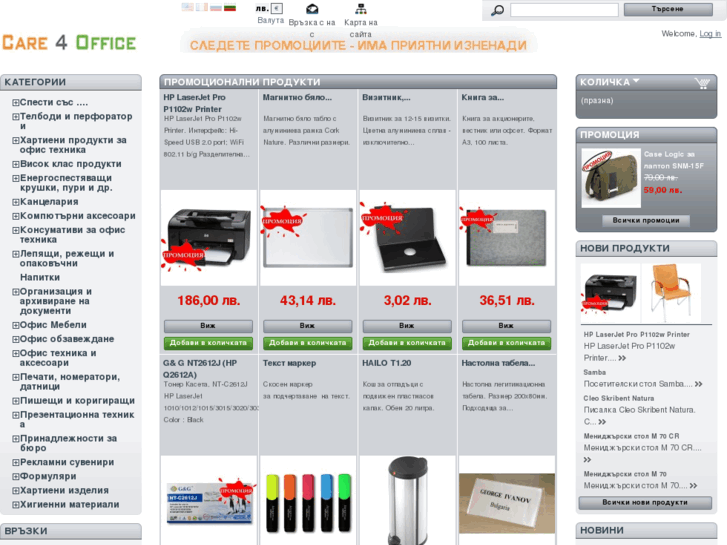Switch site language with the Russian flag
This screenshot has height=545, width=727.
216,7
